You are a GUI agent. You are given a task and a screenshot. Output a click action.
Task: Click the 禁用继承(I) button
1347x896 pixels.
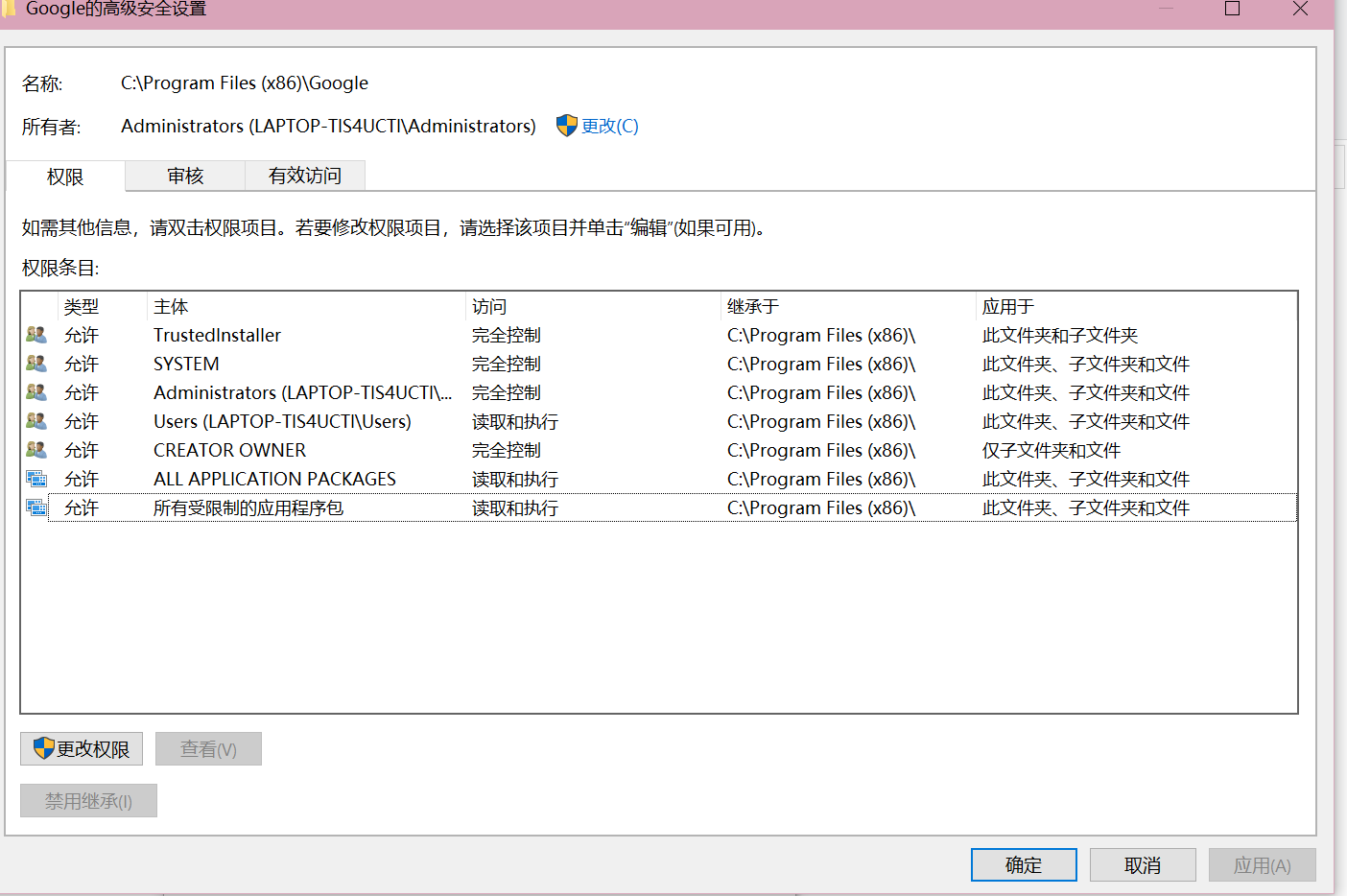coord(88,801)
